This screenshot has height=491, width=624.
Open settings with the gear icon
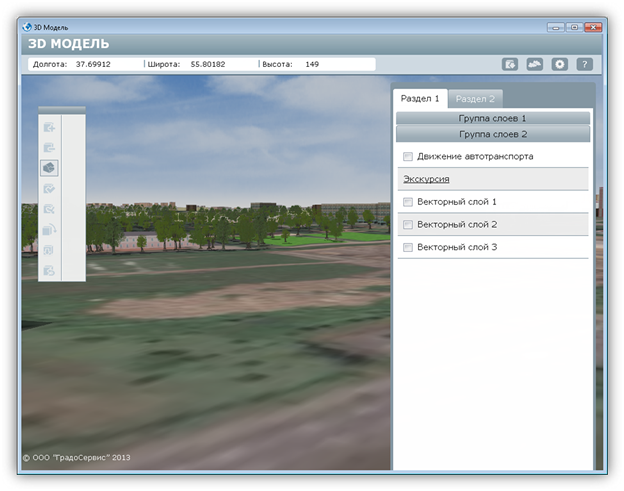(x=560, y=64)
